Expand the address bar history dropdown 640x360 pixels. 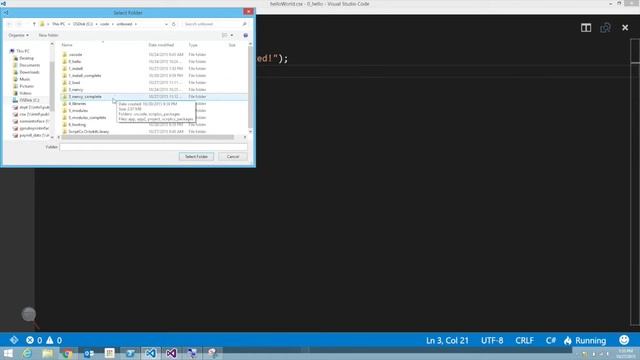coord(166,24)
